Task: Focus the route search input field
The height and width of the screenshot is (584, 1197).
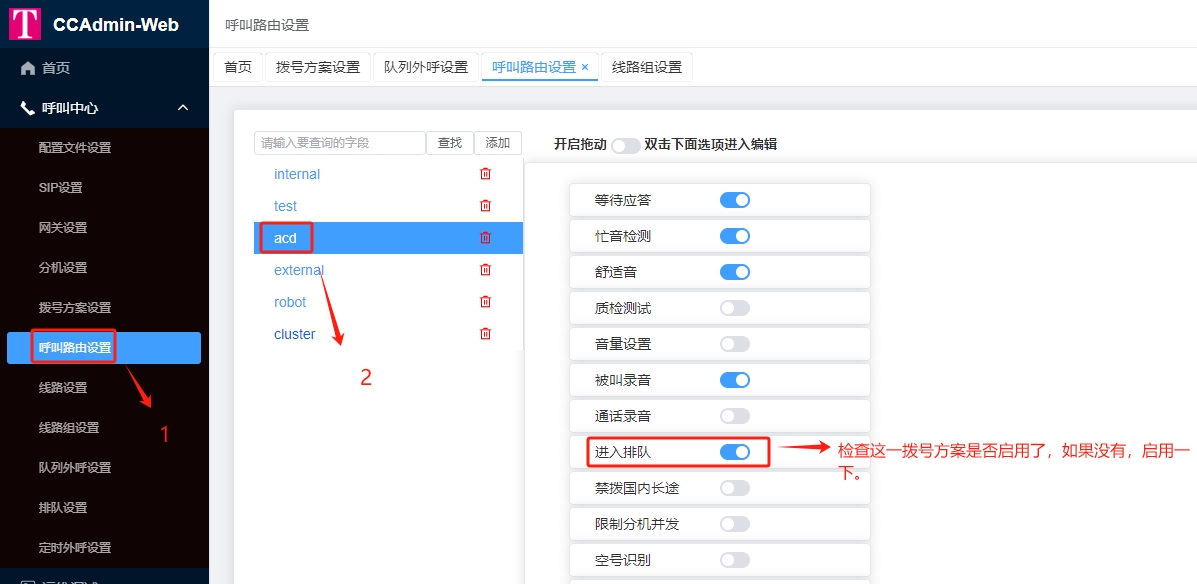Action: [x=340, y=143]
